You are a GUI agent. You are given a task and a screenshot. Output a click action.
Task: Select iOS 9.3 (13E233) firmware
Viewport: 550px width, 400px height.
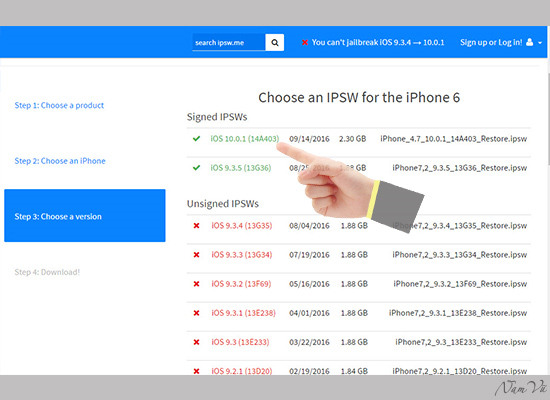point(240,342)
